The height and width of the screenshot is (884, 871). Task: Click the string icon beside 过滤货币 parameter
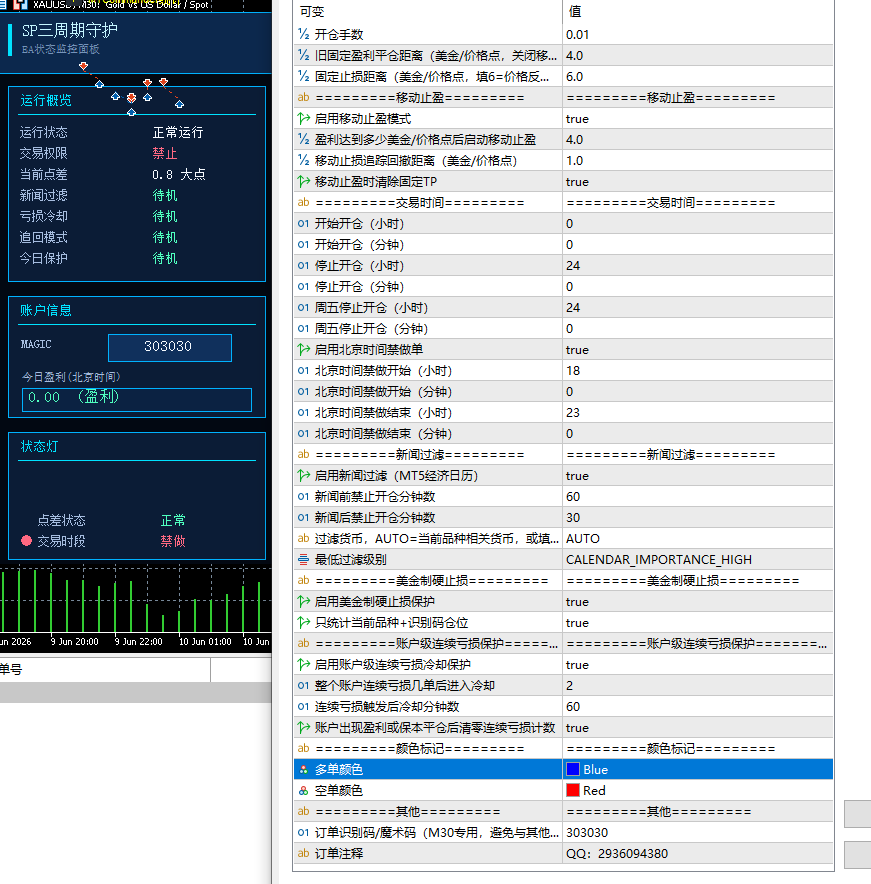coord(303,538)
